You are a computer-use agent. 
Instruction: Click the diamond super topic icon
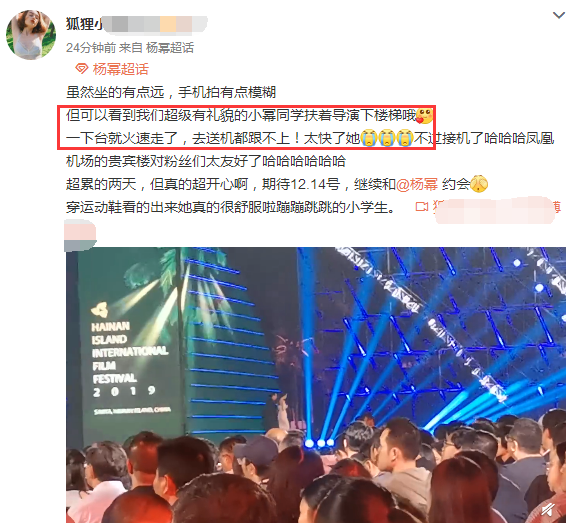(x=81, y=69)
